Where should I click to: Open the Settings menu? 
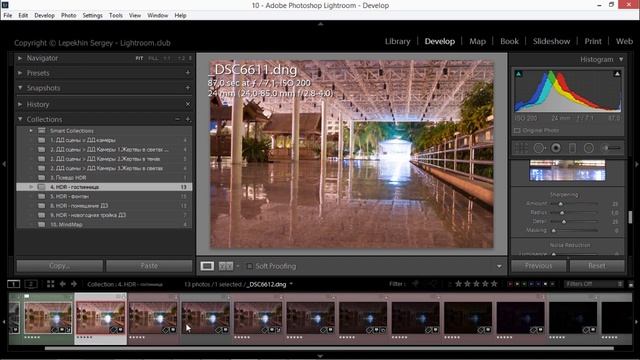93,16
